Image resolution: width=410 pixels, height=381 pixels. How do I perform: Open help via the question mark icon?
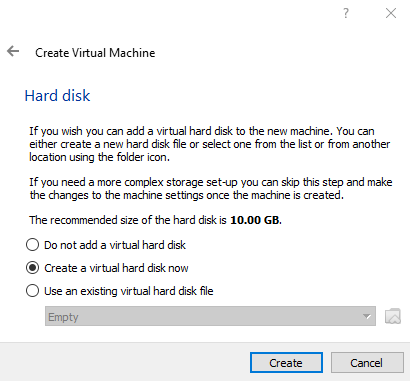pos(346,13)
